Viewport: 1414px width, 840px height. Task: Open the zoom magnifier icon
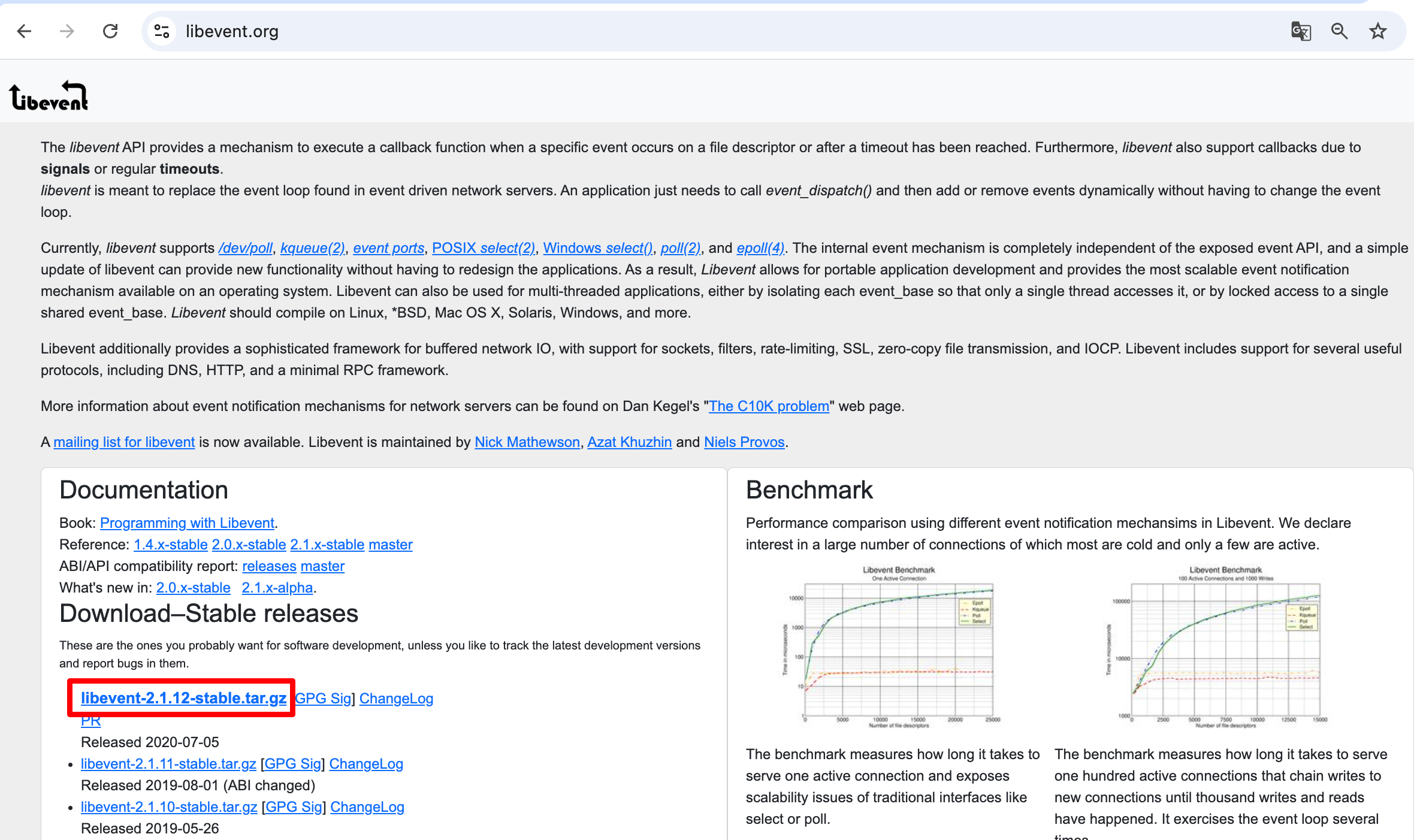(x=1339, y=31)
